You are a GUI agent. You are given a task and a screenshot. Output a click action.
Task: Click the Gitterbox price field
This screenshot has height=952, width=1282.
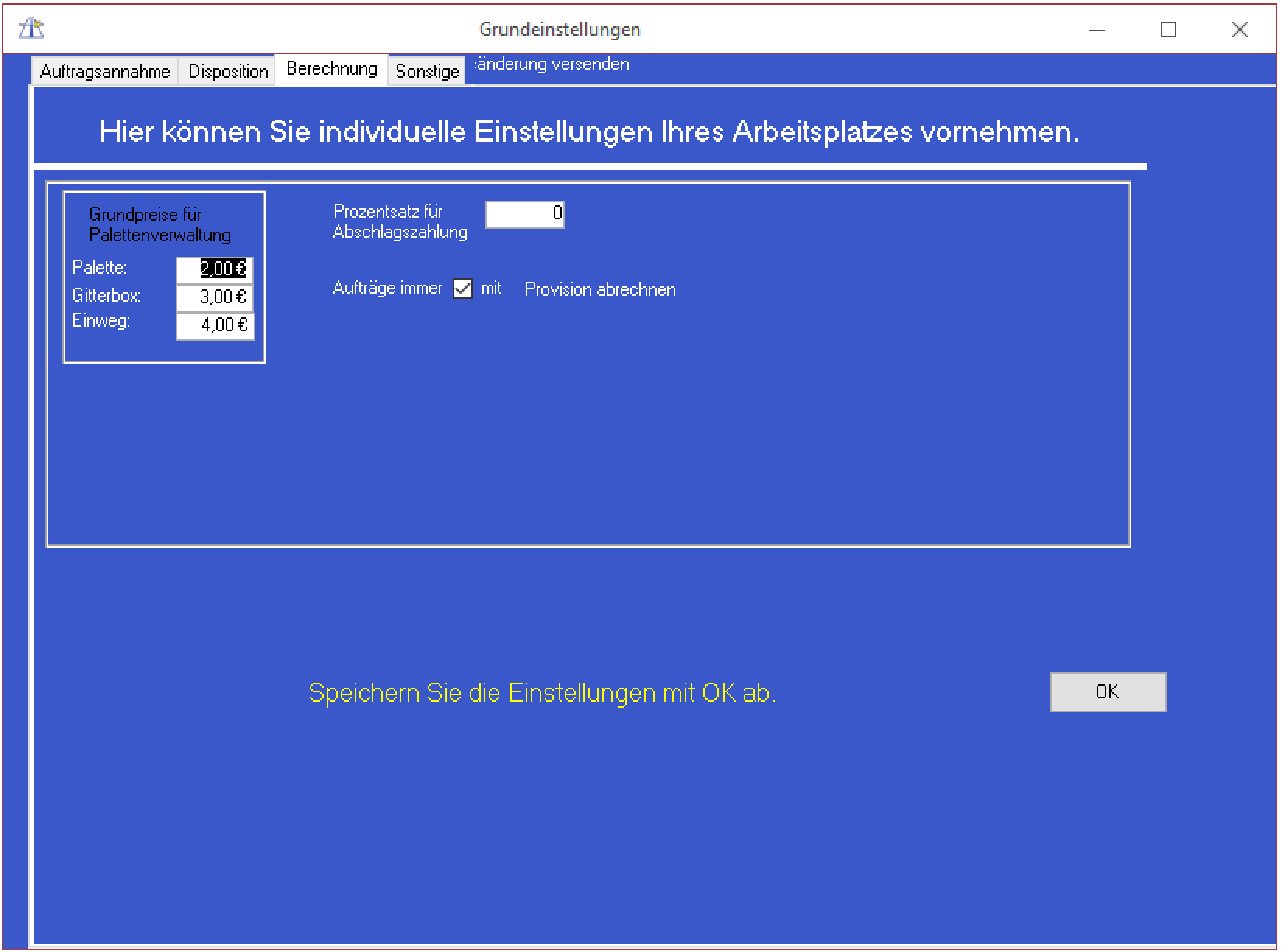point(215,297)
